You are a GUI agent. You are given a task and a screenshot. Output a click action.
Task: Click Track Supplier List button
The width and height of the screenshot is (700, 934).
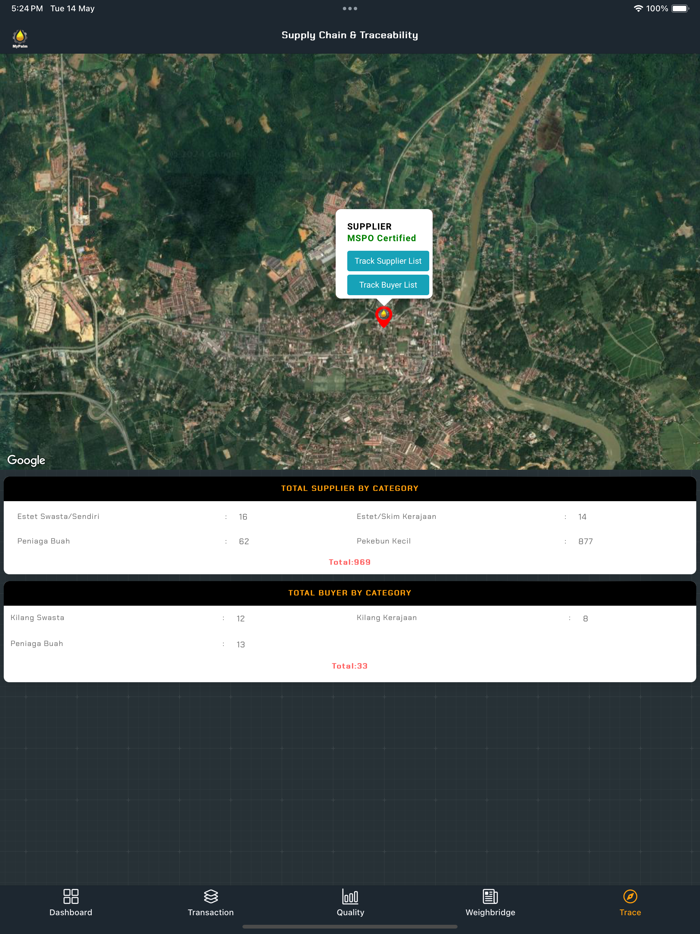388,261
